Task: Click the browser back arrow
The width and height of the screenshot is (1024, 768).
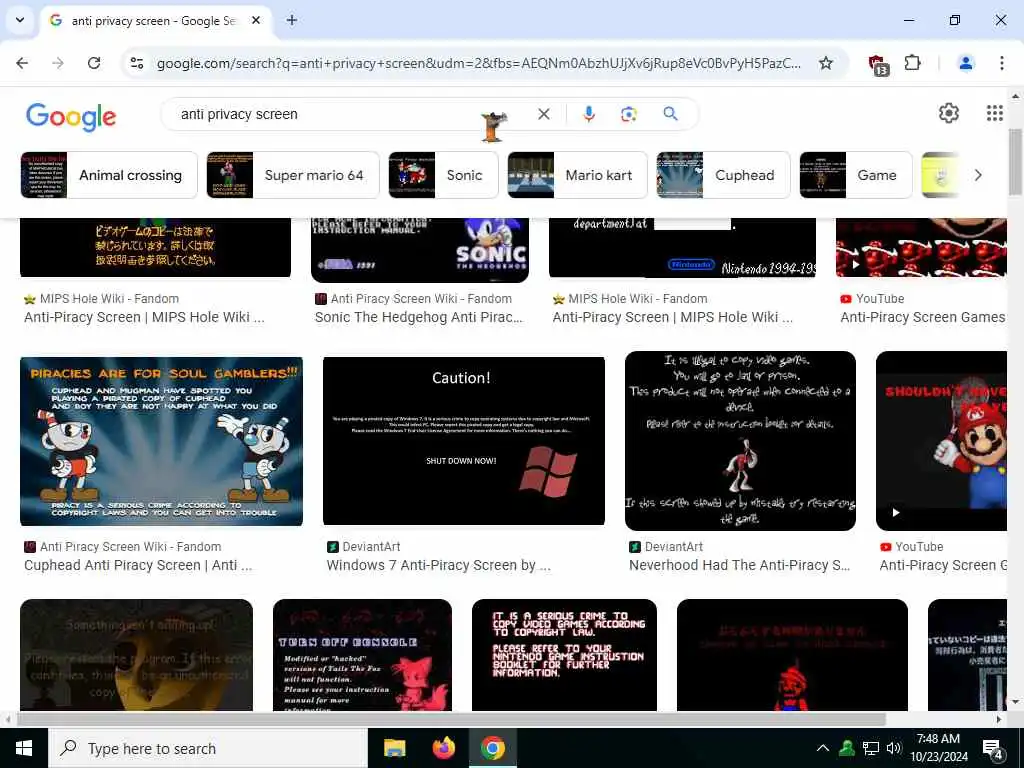Action: pyautogui.click(x=22, y=63)
